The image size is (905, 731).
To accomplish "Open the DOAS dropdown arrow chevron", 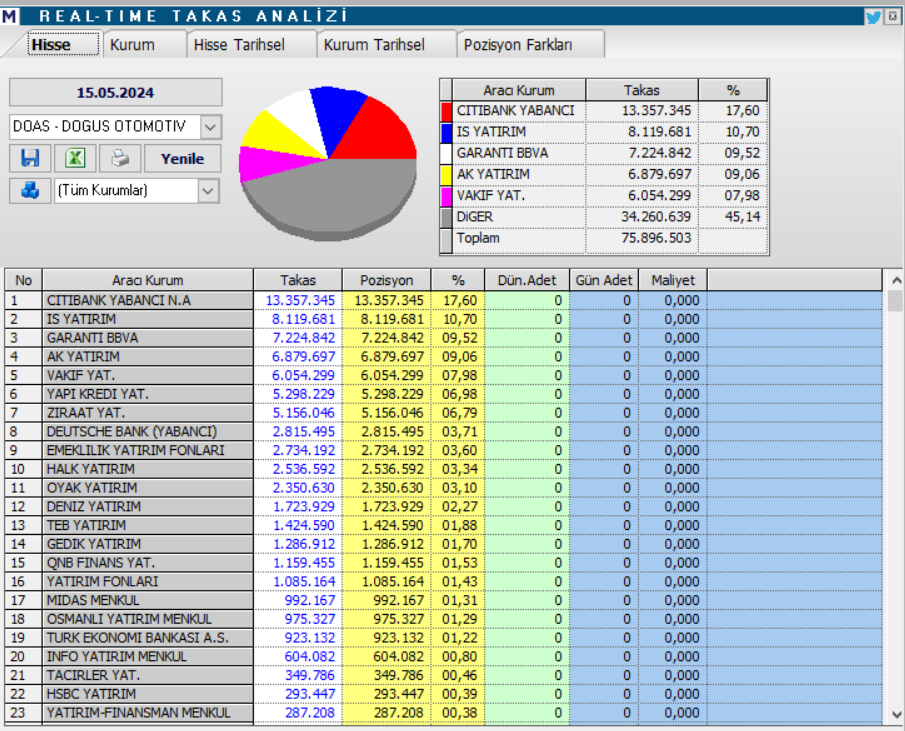I will coord(211,125).
